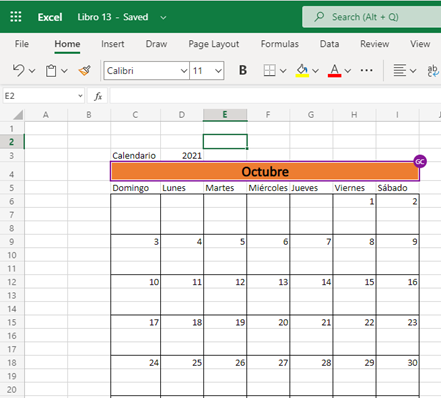Image resolution: width=441 pixels, height=398 pixels.
Task: Open the Page Layout tab
Action: tap(214, 44)
